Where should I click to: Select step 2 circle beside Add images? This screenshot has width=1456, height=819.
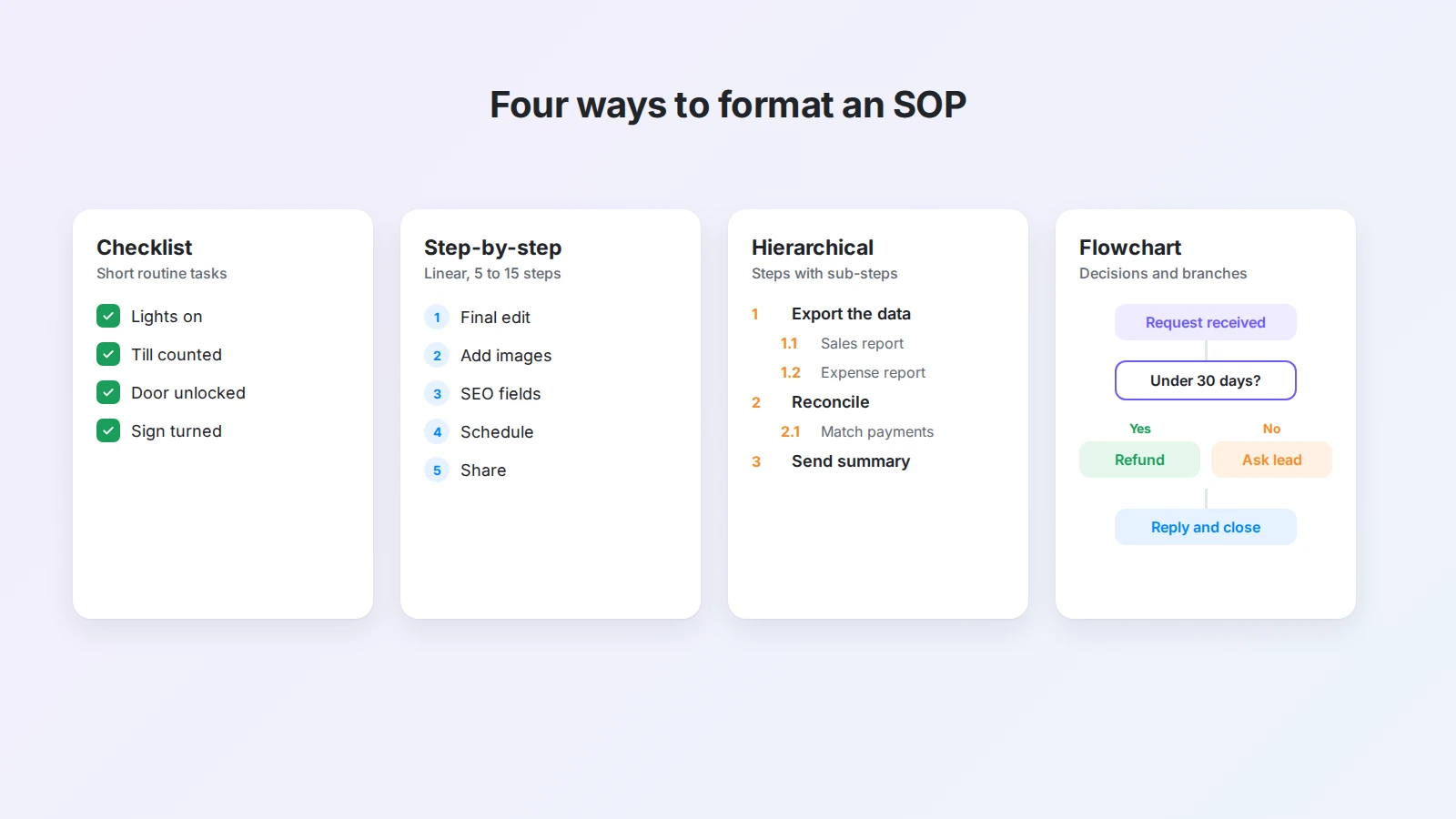coord(437,355)
